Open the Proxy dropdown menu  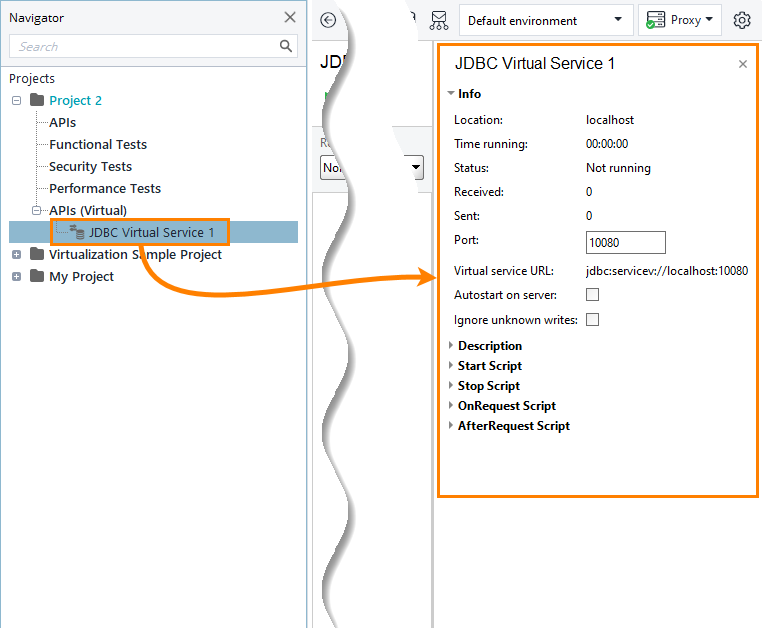(x=680, y=20)
